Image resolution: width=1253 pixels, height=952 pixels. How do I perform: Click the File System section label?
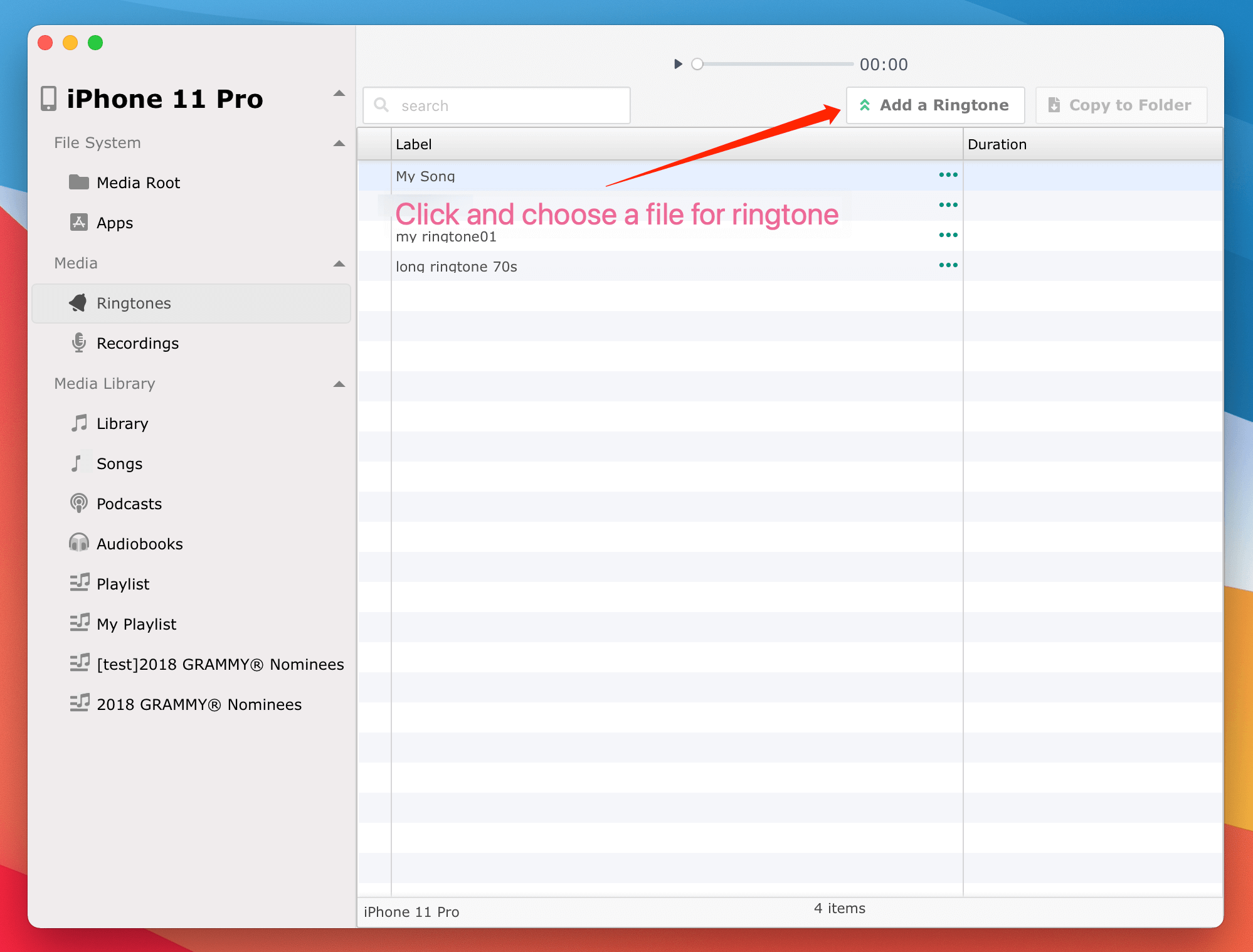click(97, 143)
